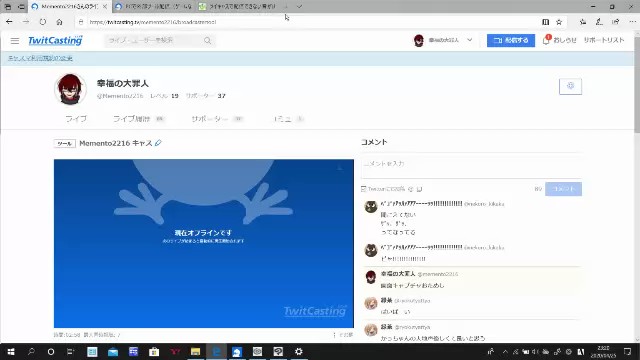Open the サポートリスト link

pyautogui.click(x=604, y=40)
